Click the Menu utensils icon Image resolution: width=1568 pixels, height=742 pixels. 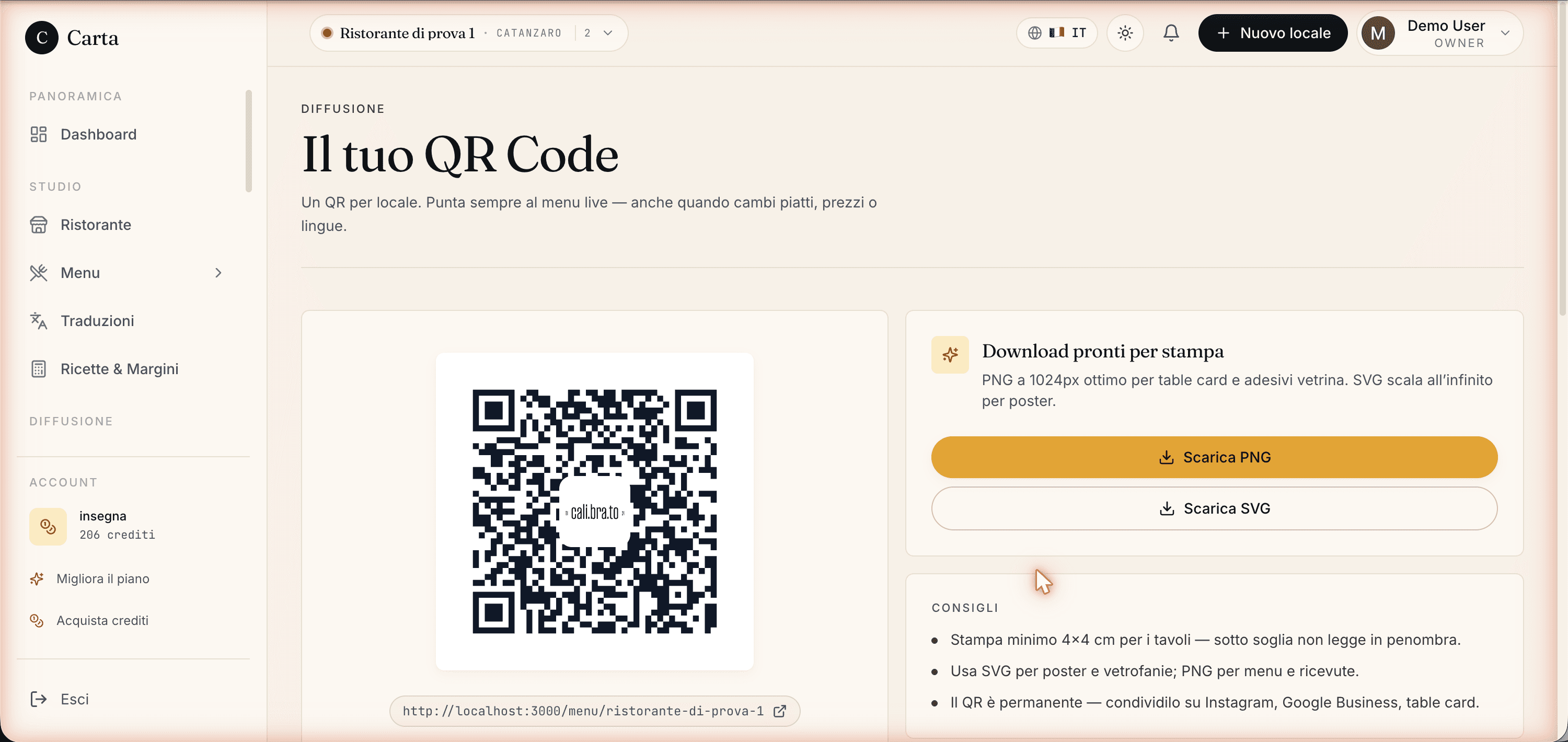38,273
